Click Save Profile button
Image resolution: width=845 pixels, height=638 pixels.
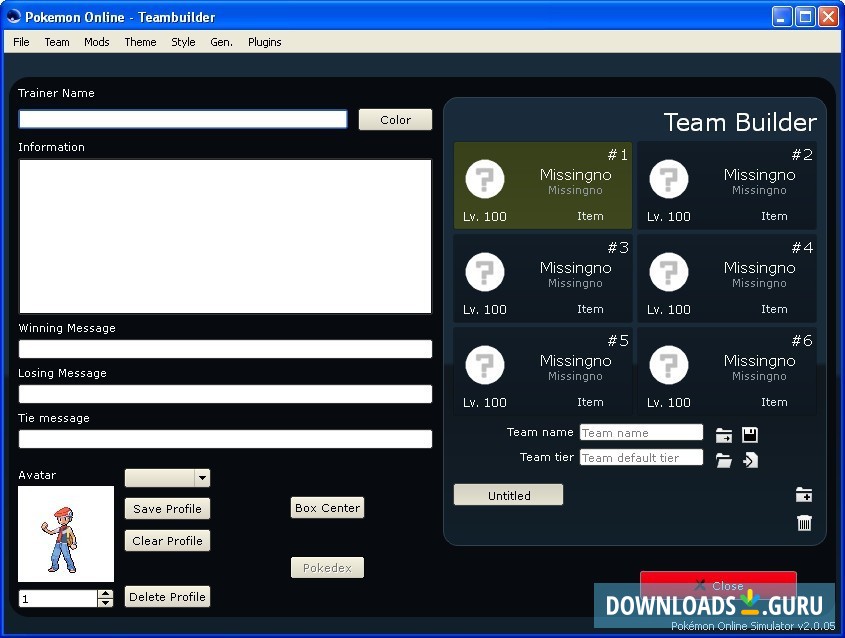pos(167,509)
